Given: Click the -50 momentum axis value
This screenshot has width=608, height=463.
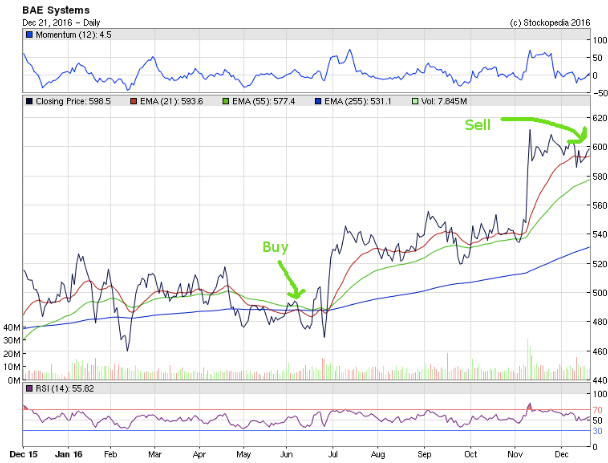Looking at the screenshot, I should (x=599, y=93).
